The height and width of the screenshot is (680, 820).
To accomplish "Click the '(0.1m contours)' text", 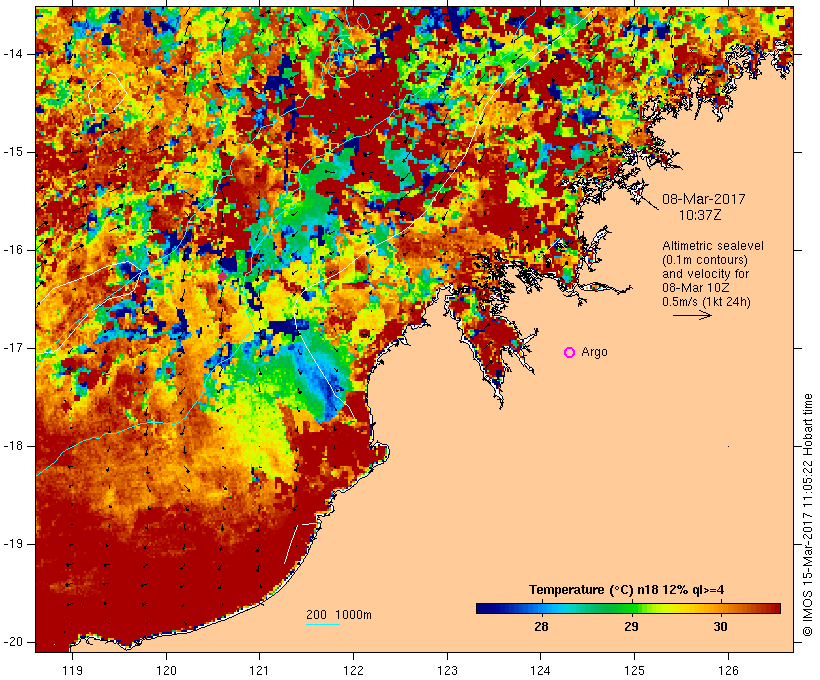I will (704, 260).
